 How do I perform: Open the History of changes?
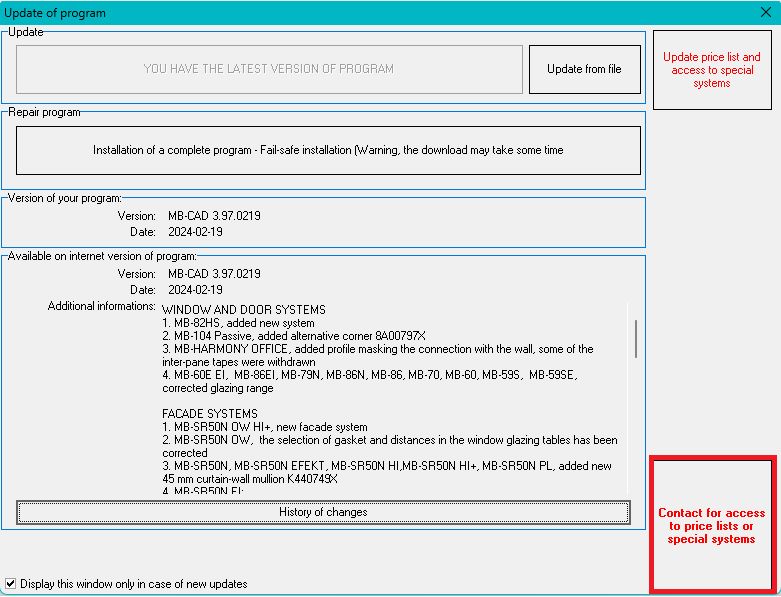[323, 512]
